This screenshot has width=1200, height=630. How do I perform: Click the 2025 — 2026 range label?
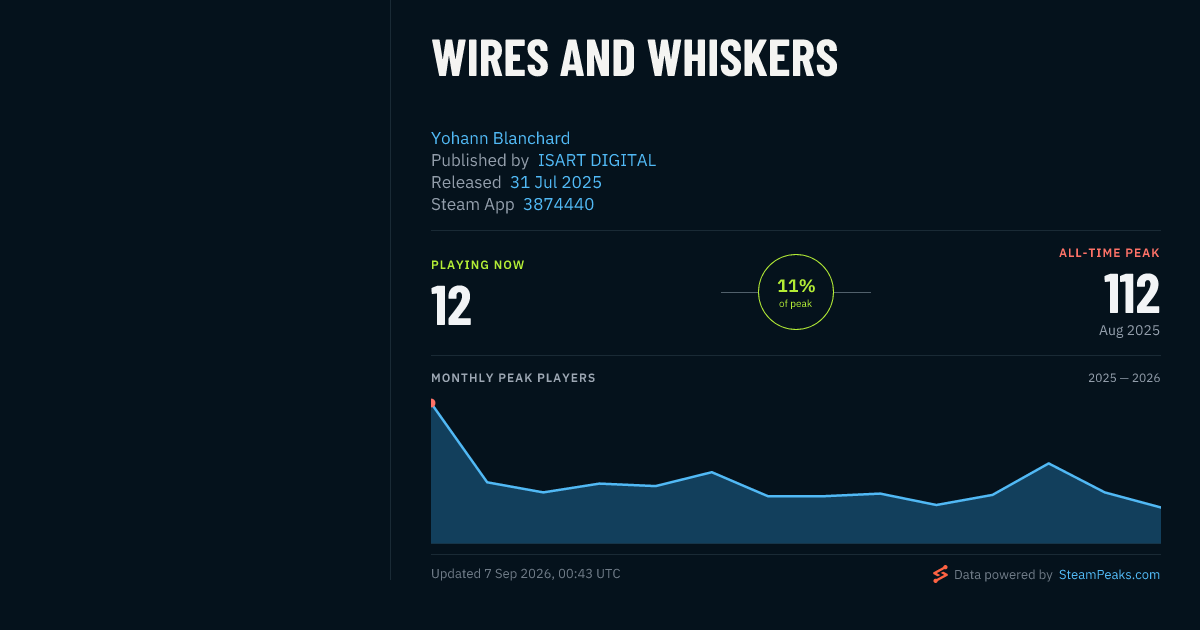[x=1124, y=378]
